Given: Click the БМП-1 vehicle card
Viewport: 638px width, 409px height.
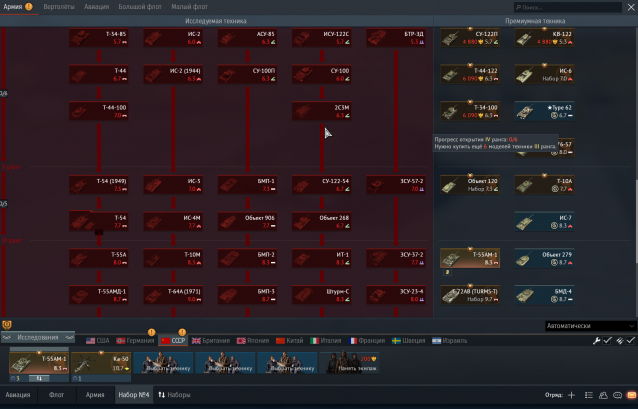Looking at the screenshot, I should point(247,185).
